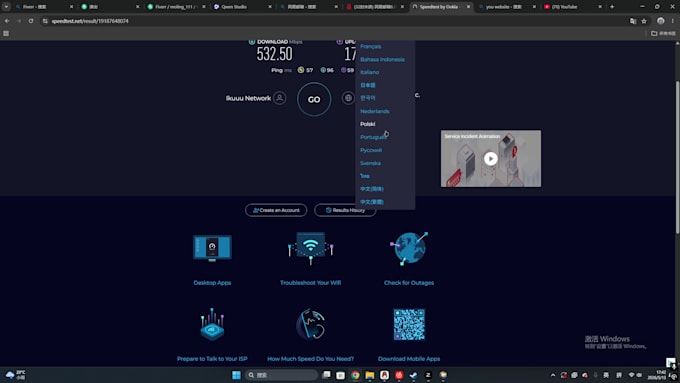
Task: Open Check for Outages link
Action: (x=409, y=283)
